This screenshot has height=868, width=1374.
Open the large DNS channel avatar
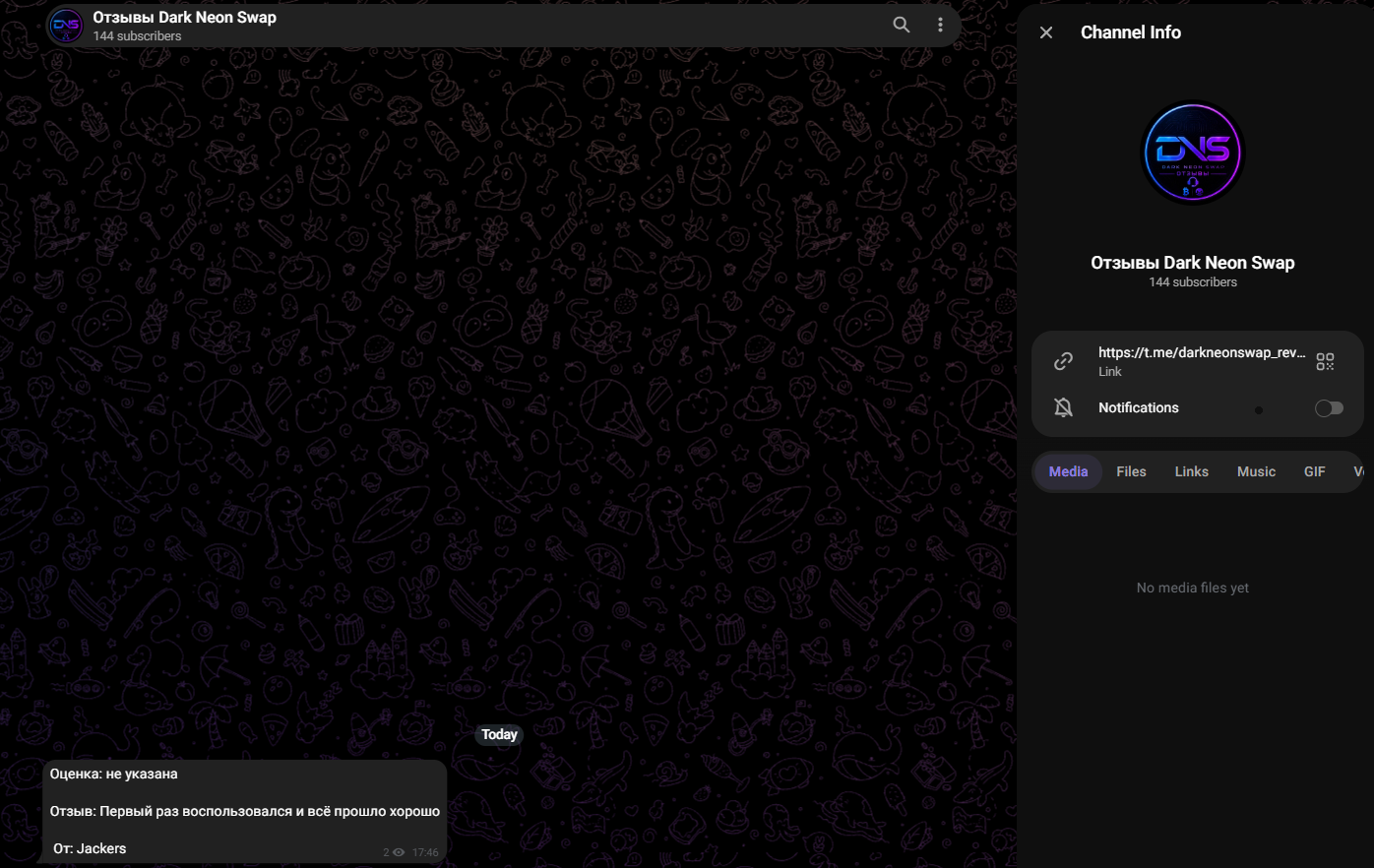[1192, 153]
